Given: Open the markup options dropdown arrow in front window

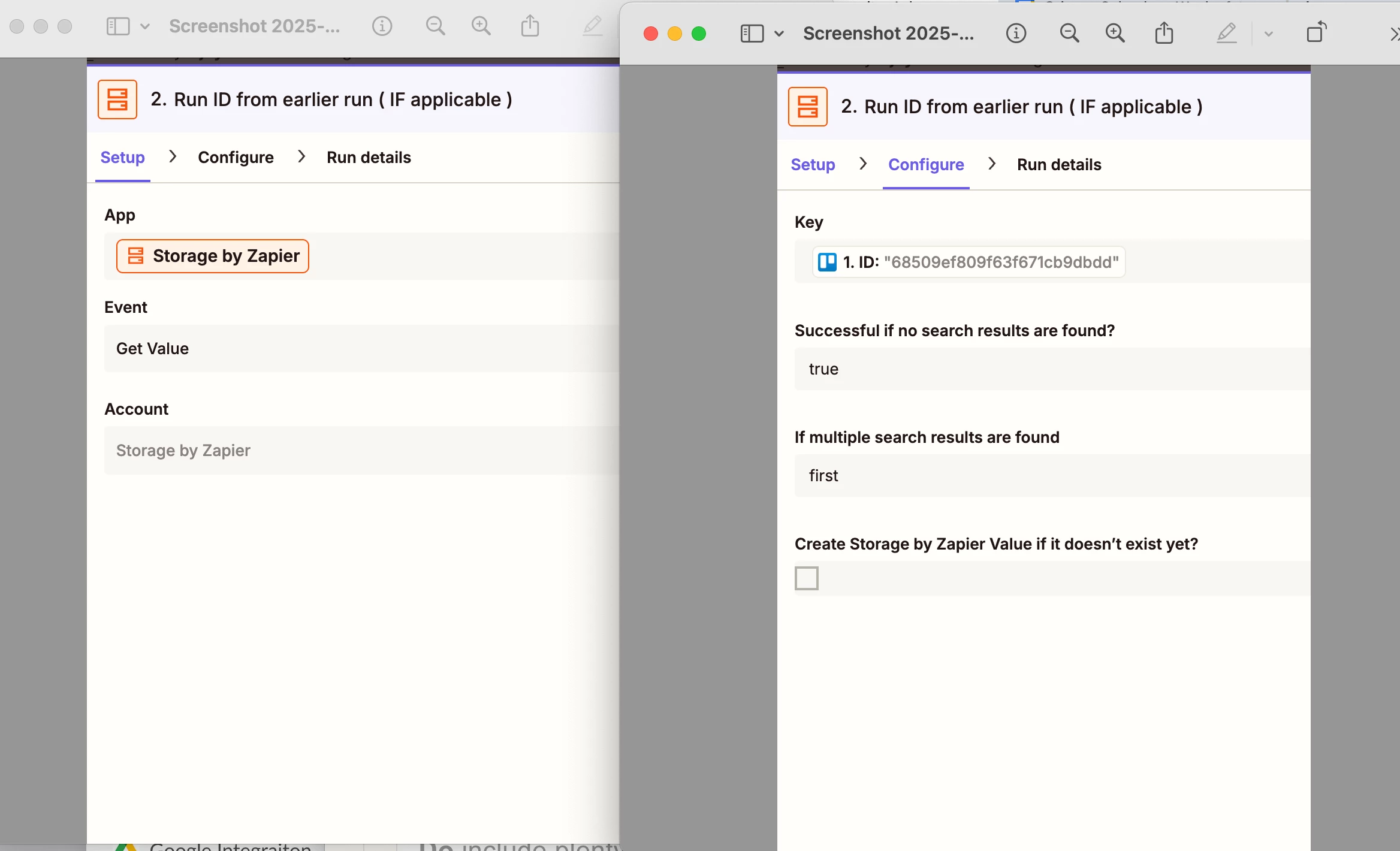Looking at the screenshot, I should pyautogui.click(x=1268, y=34).
